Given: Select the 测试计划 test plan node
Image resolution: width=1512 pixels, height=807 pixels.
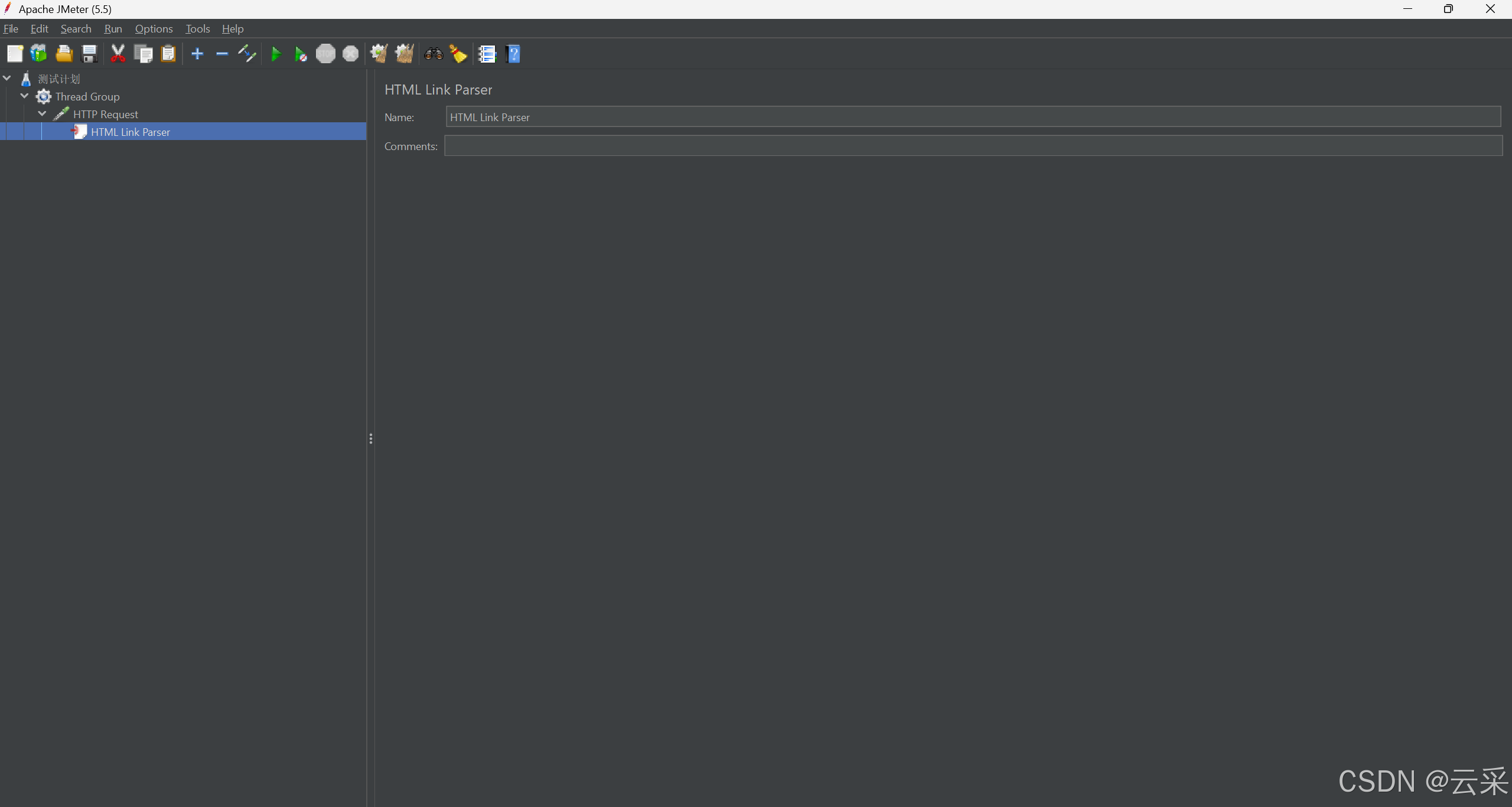Looking at the screenshot, I should [58, 79].
